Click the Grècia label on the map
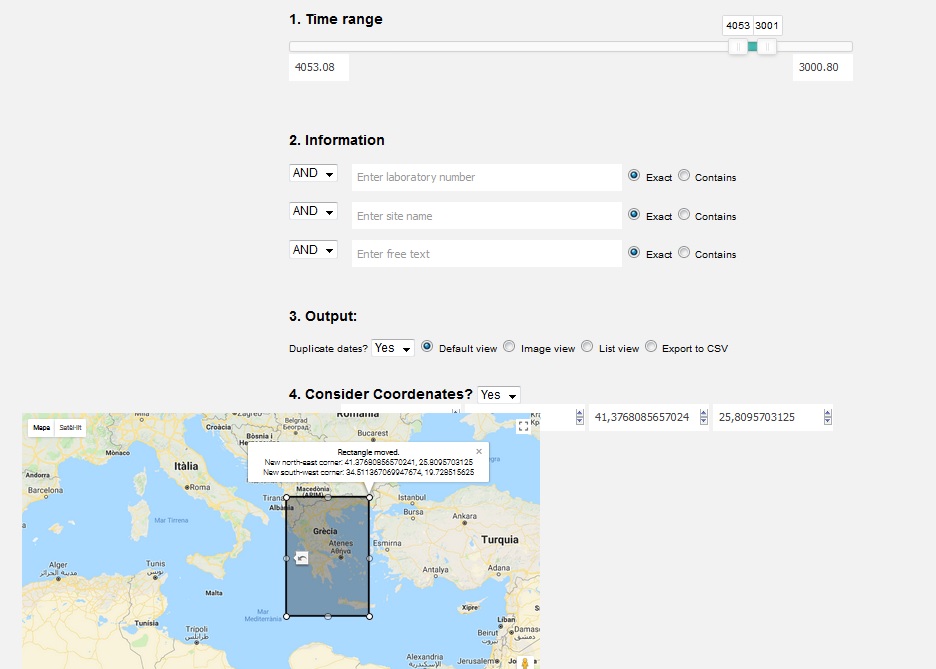Viewport: 936px width, 669px height. pos(325,531)
